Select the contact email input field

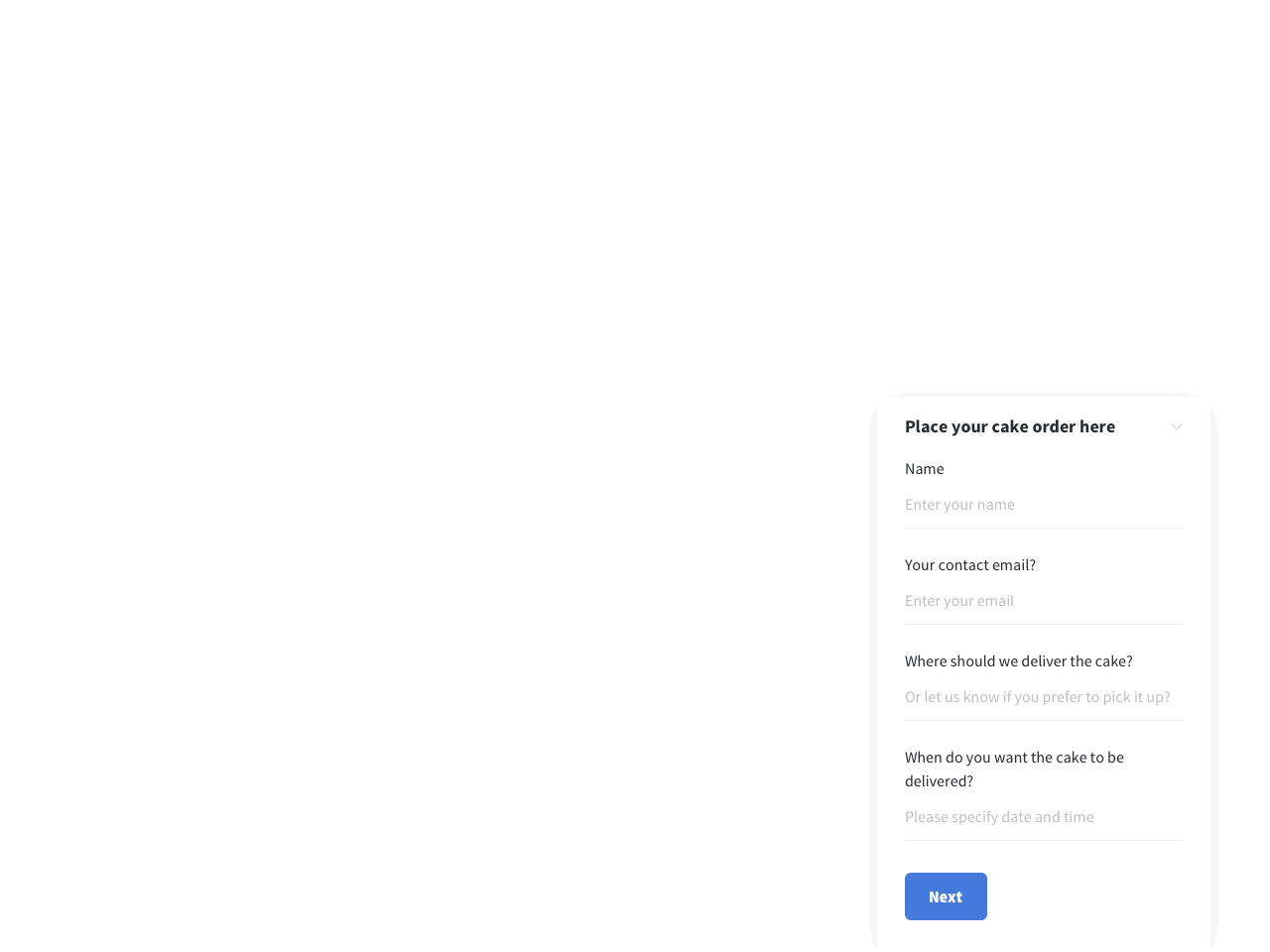coord(1044,601)
